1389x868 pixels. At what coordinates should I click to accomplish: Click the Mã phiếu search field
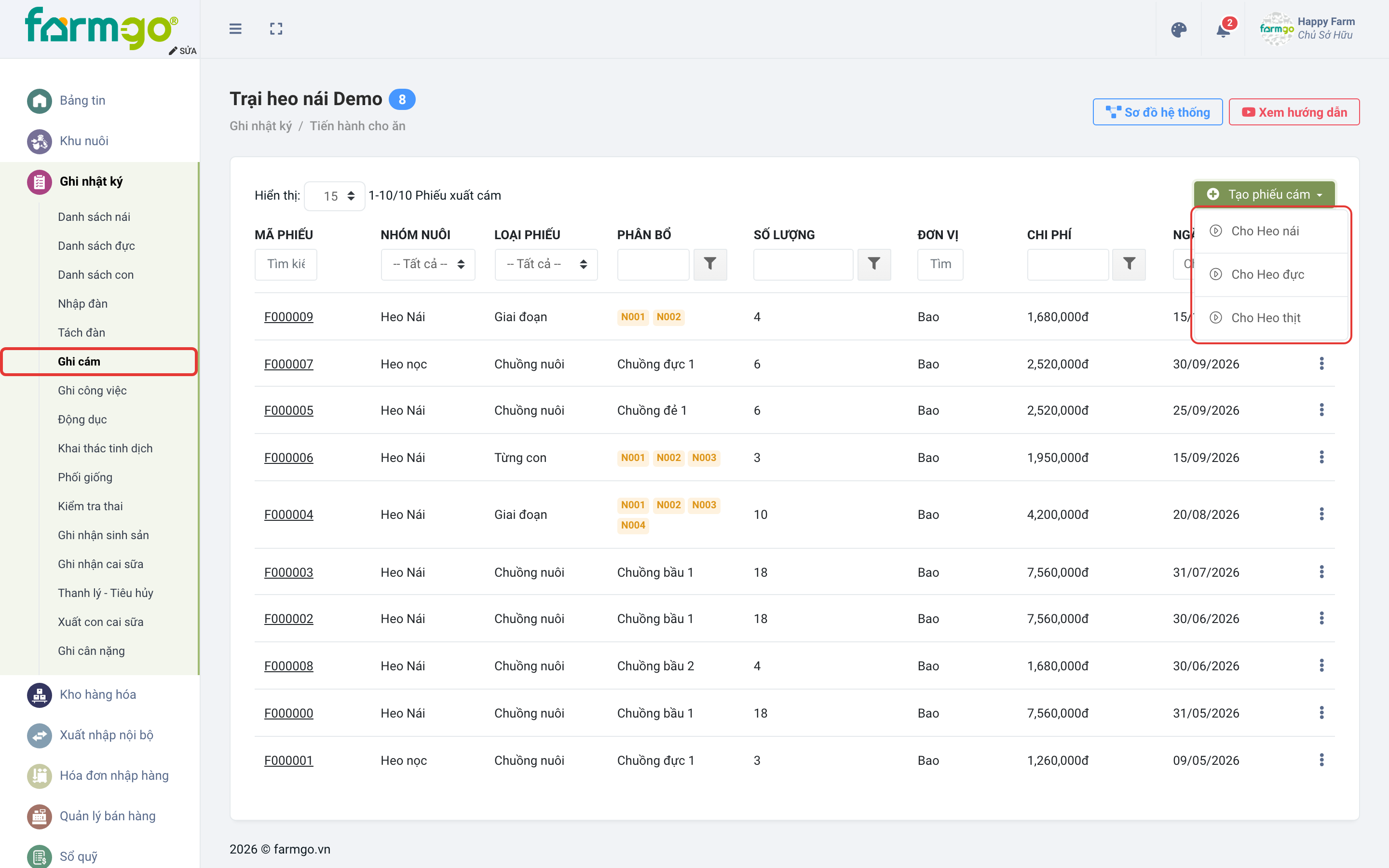(286, 264)
